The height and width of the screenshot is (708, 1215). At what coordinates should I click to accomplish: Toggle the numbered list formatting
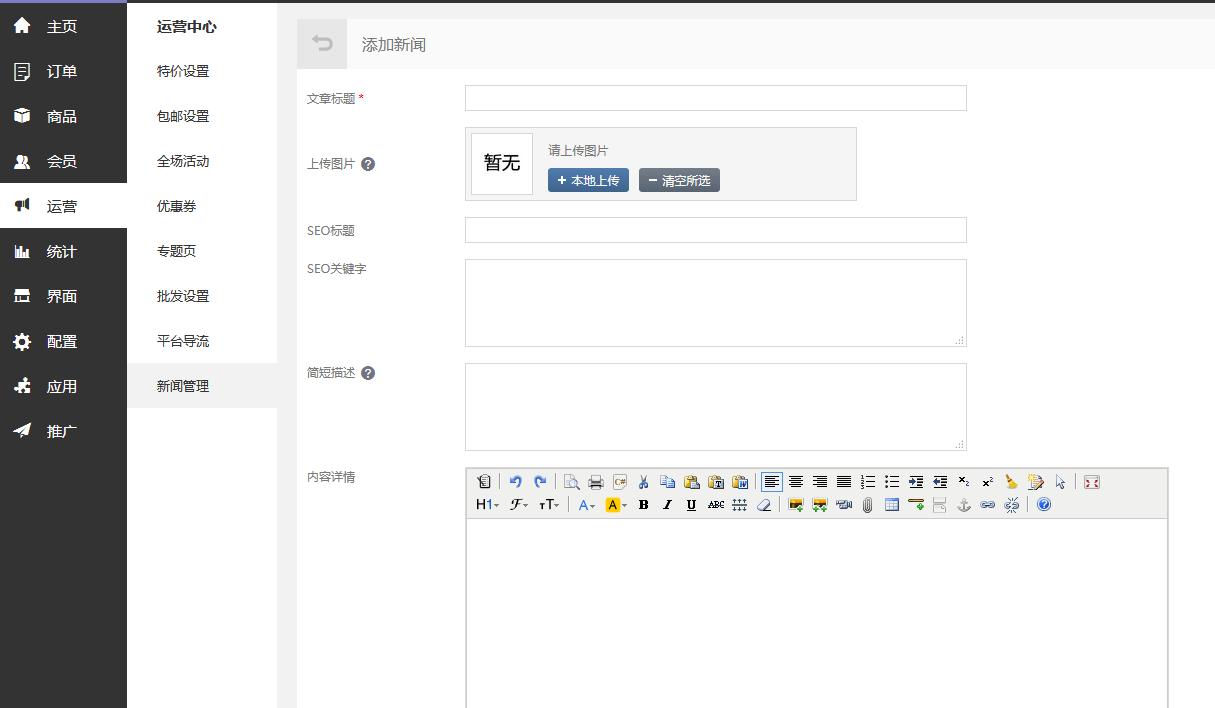click(867, 481)
